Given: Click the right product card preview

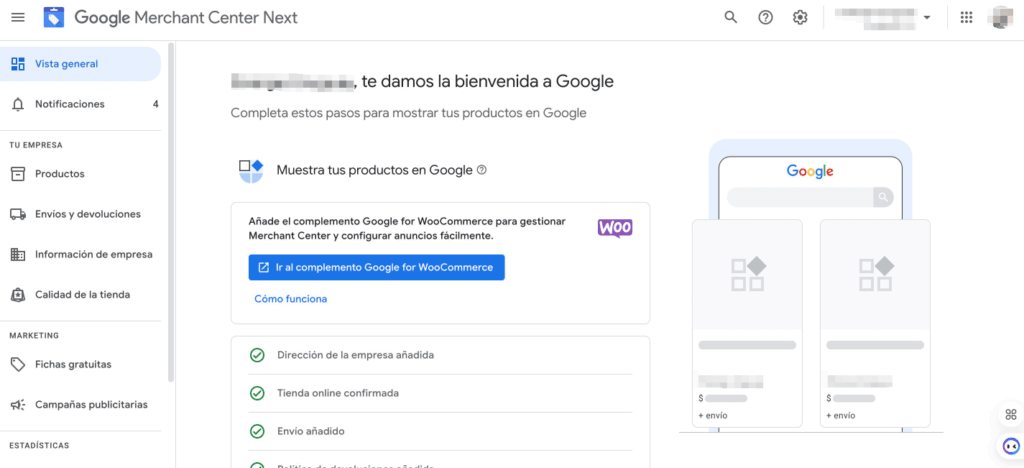Looking at the screenshot, I should point(875,324).
